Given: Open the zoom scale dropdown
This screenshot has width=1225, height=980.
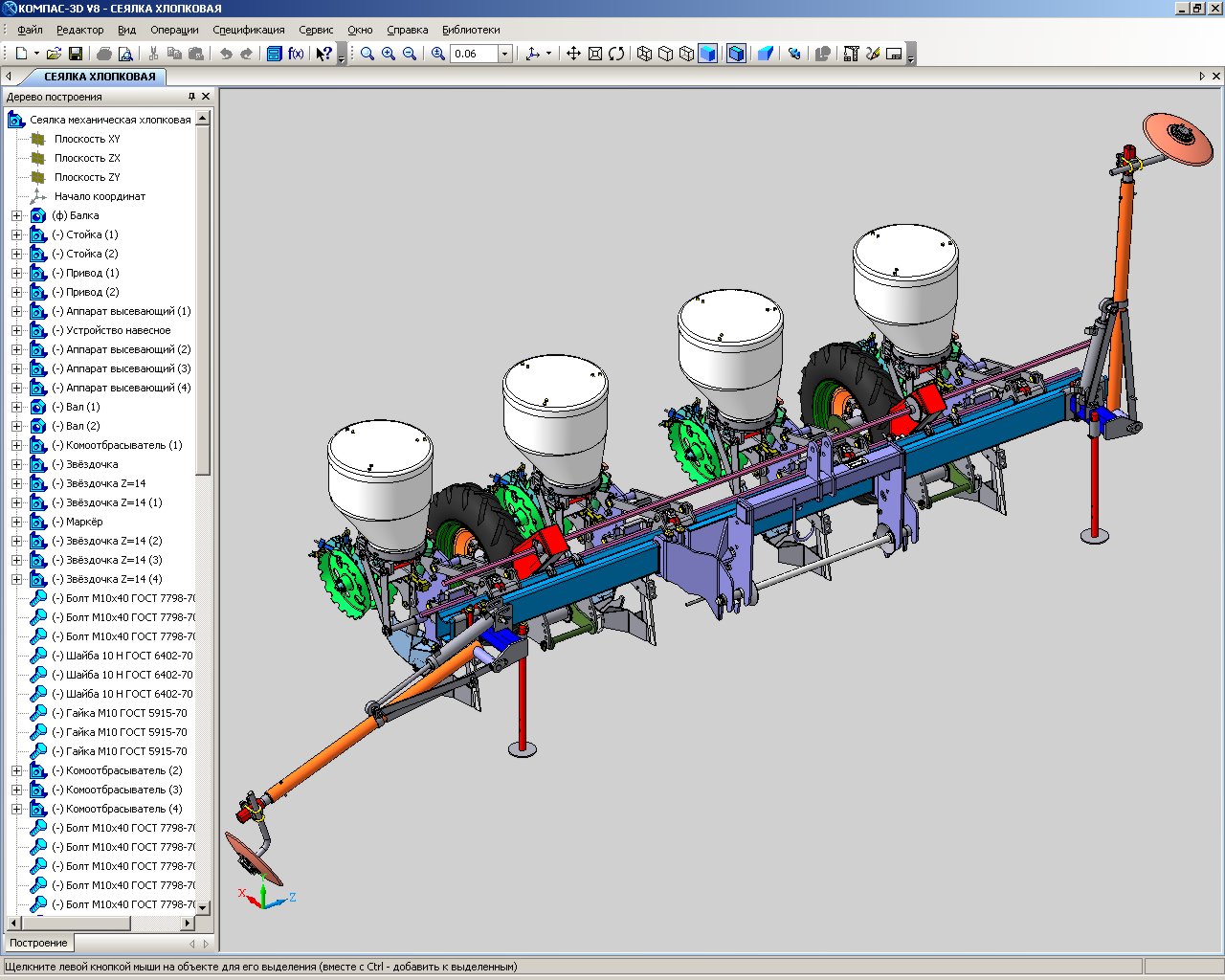Looking at the screenshot, I should (505, 54).
